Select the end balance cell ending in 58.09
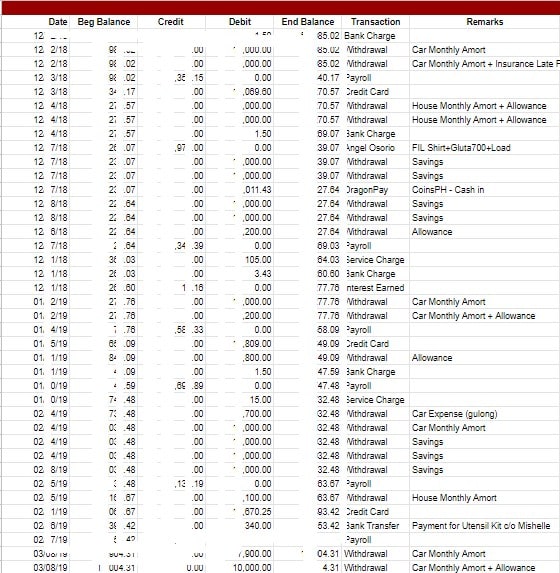Screen dimensions: 560x573 pos(307,330)
